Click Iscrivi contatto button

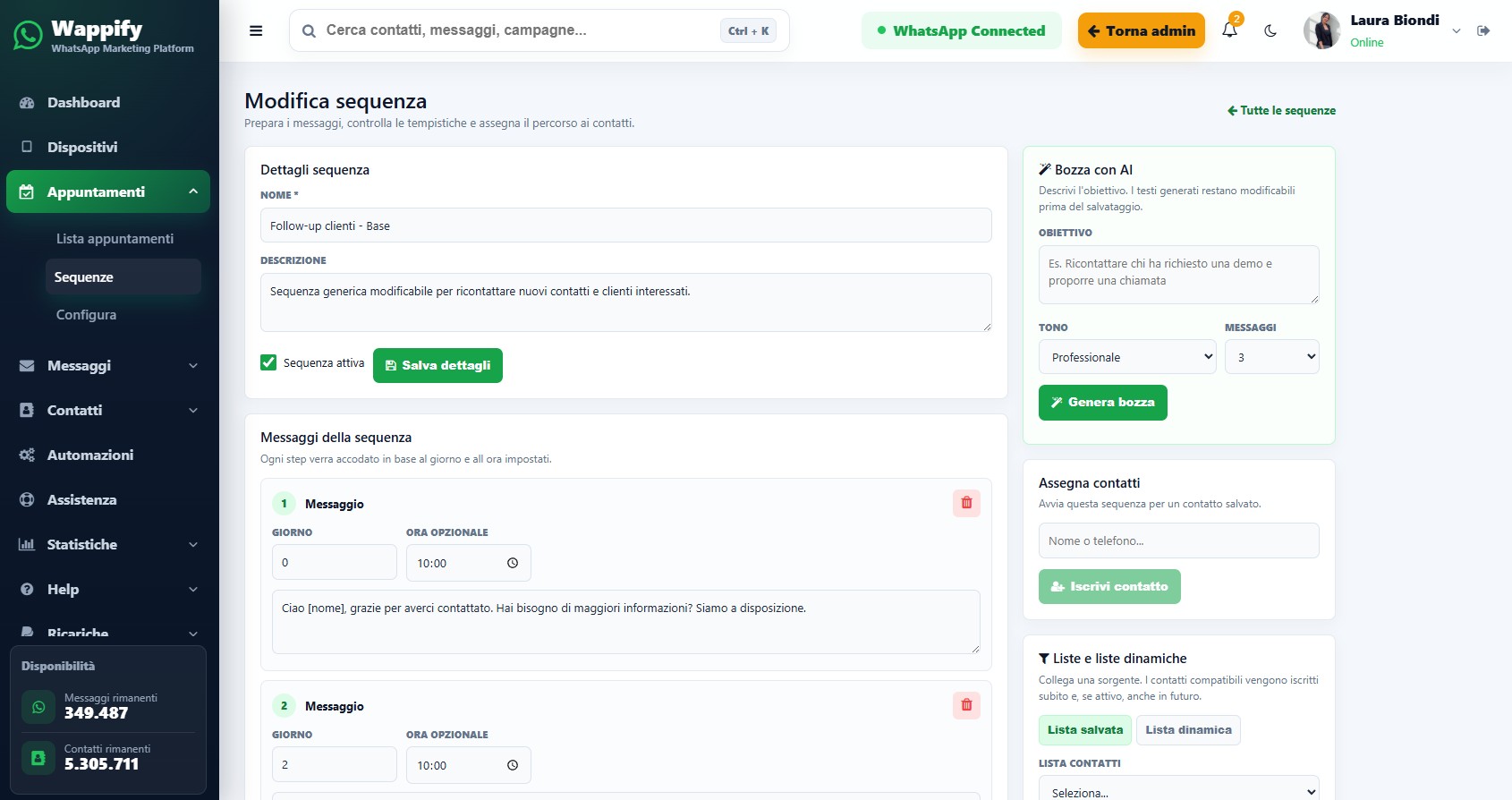pyautogui.click(x=1109, y=586)
